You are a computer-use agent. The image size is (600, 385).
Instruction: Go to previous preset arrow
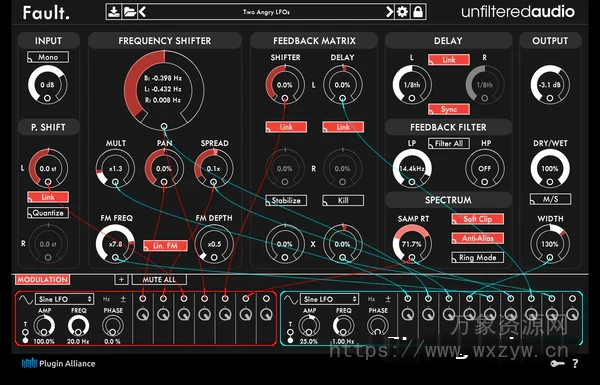142,12
